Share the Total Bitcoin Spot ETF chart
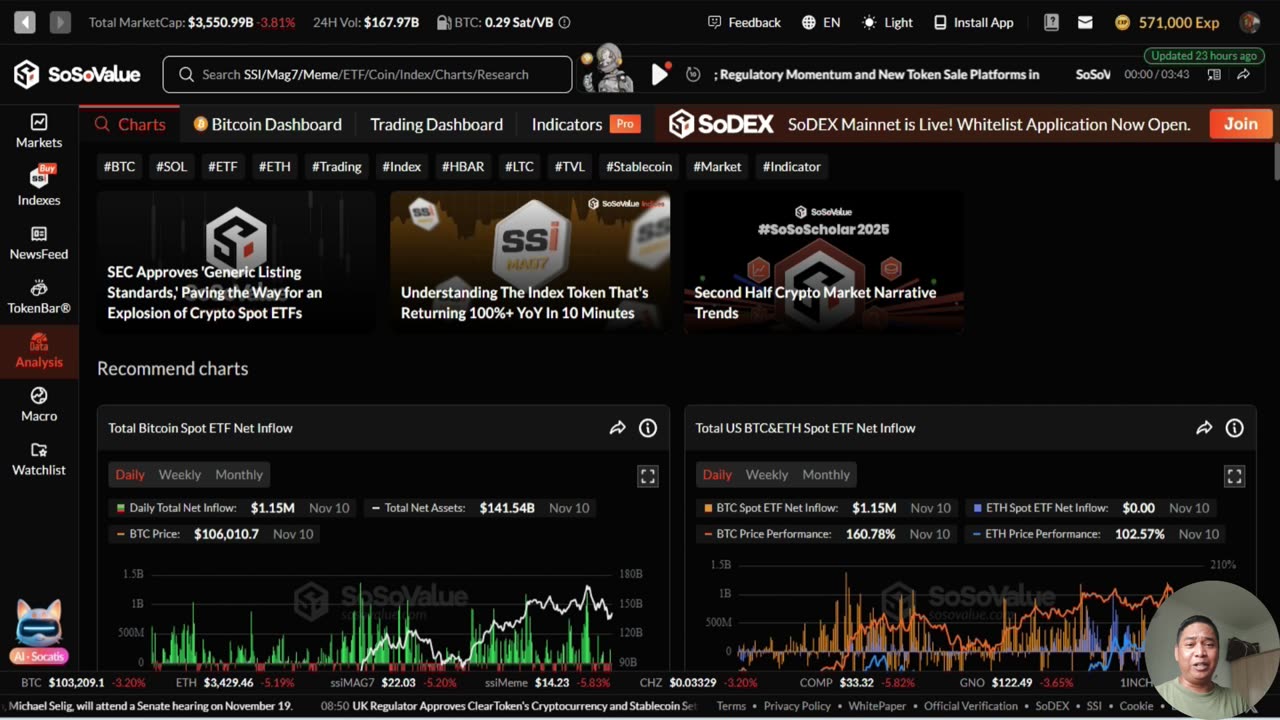 tap(617, 428)
